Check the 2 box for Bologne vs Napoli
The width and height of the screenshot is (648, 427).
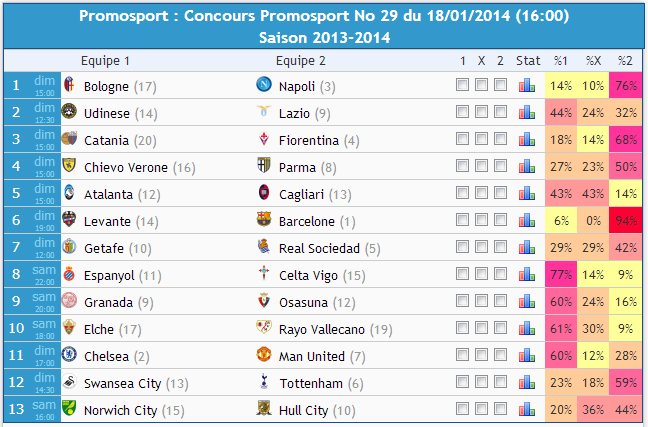[500, 85]
